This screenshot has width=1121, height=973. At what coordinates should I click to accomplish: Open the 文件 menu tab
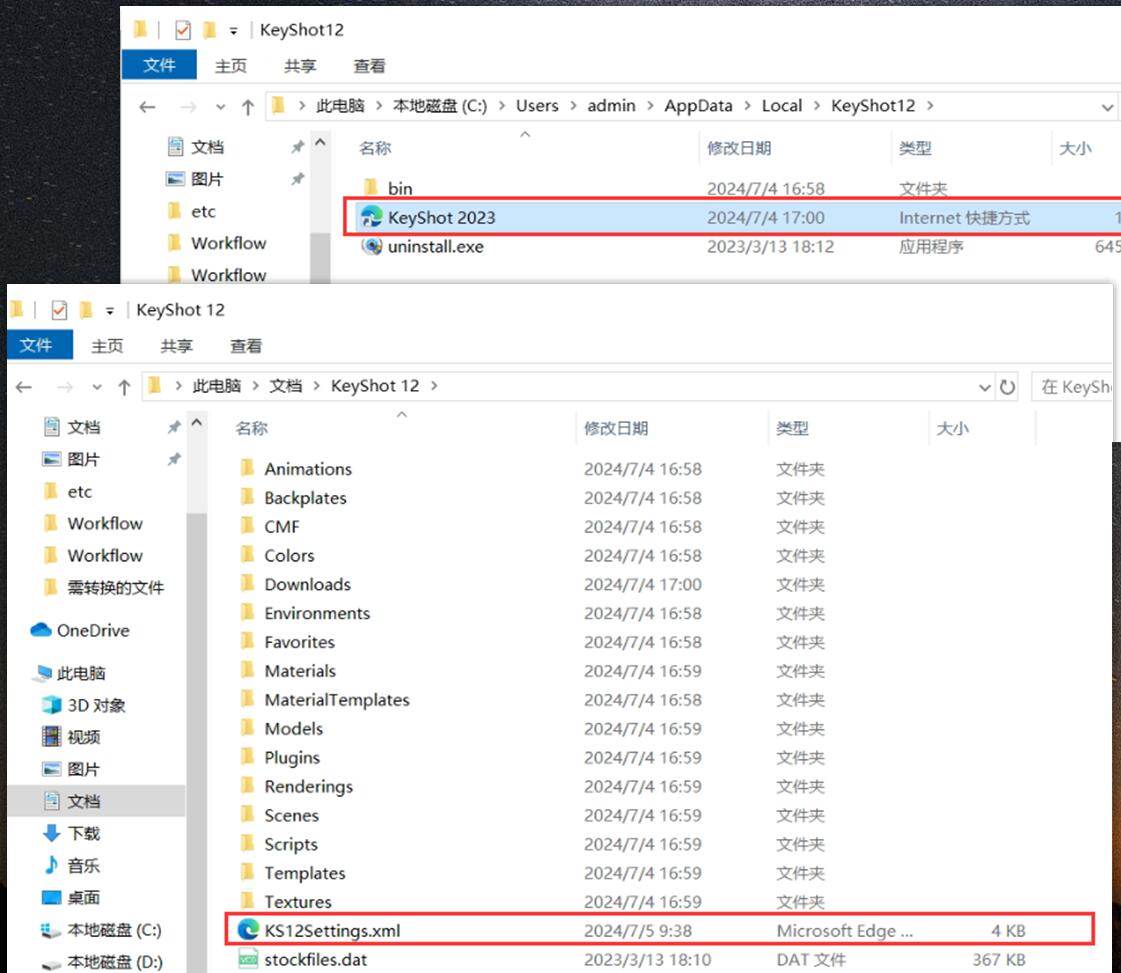pyautogui.click(x=36, y=345)
